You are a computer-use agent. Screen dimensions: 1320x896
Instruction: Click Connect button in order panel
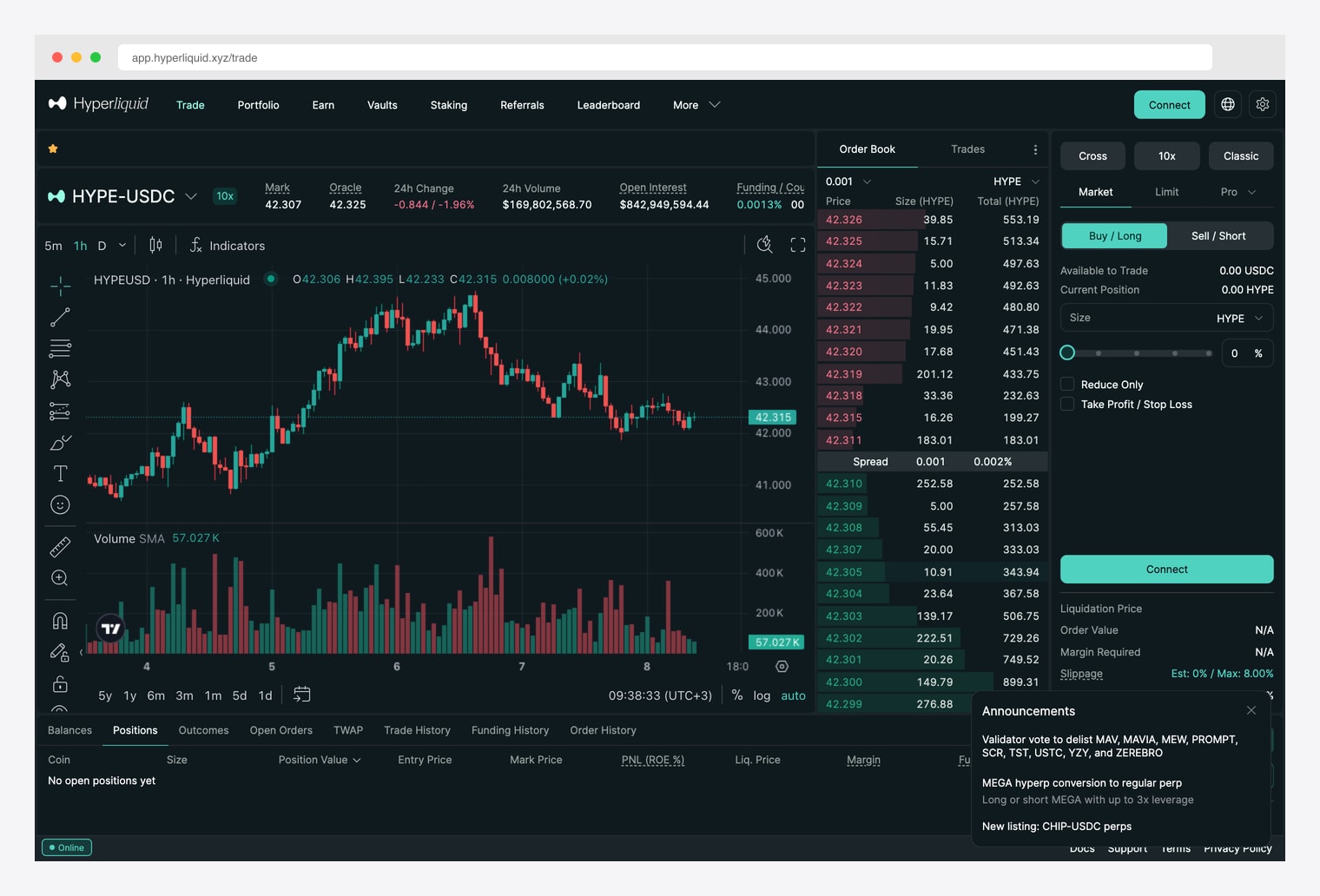(x=1167, y=570)
